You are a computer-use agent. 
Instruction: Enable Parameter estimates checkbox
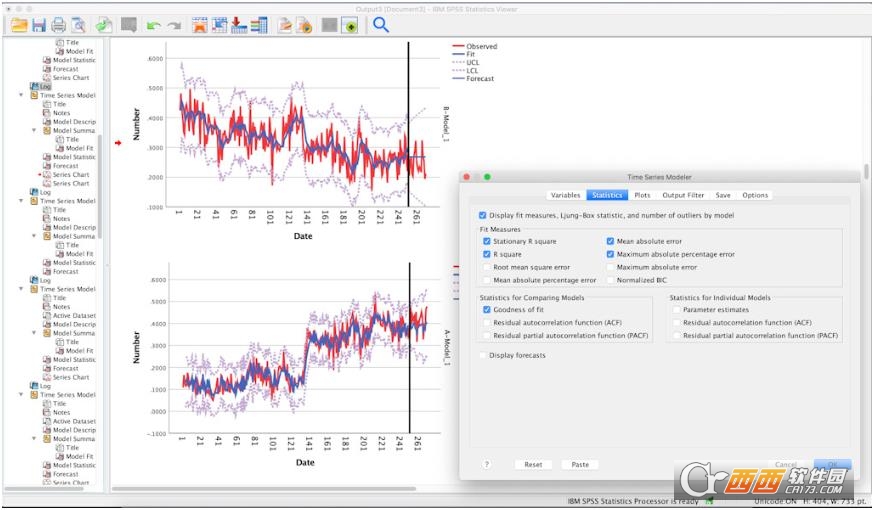pos(677,310)
